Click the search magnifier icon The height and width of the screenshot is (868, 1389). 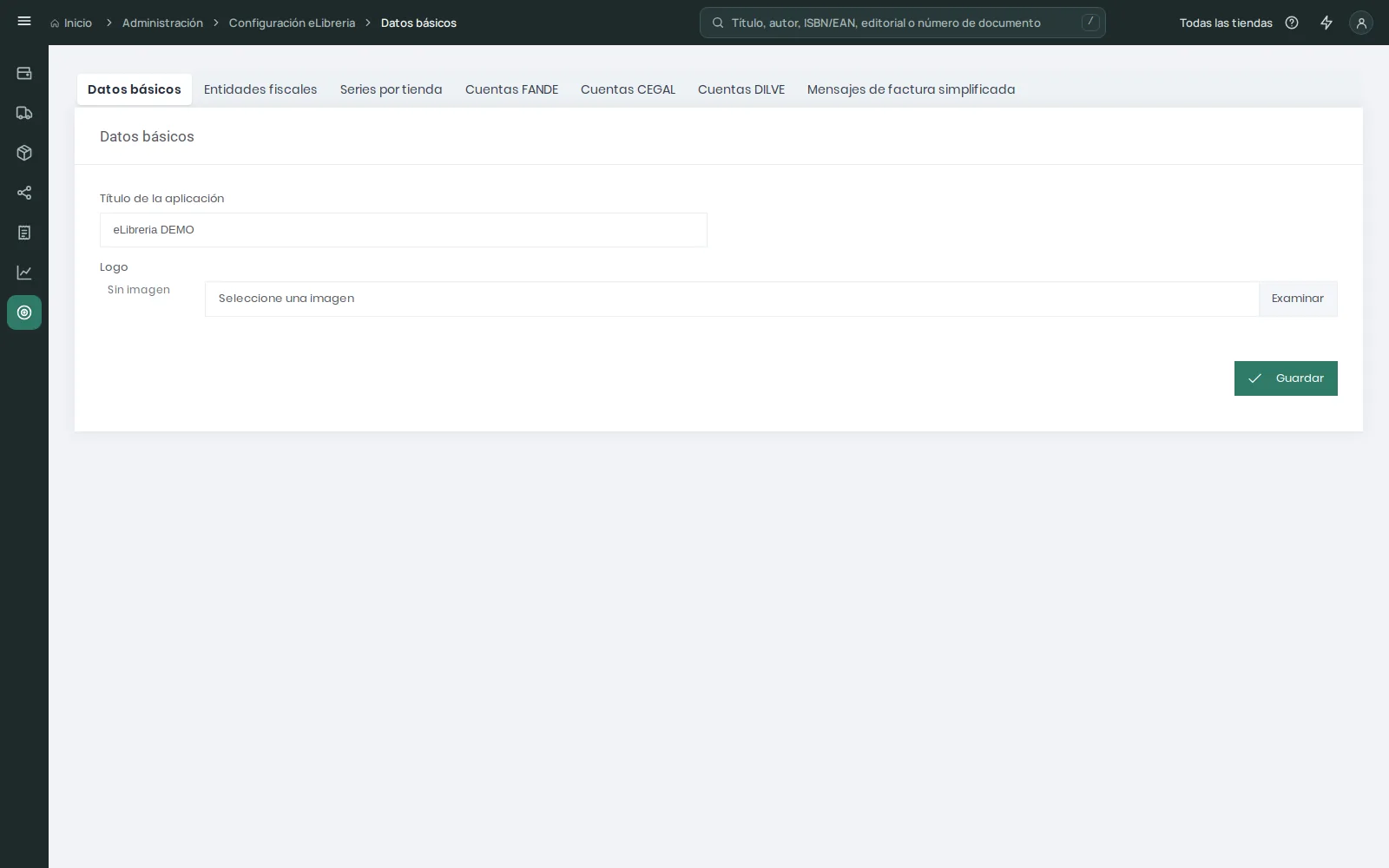coord(718,23)
